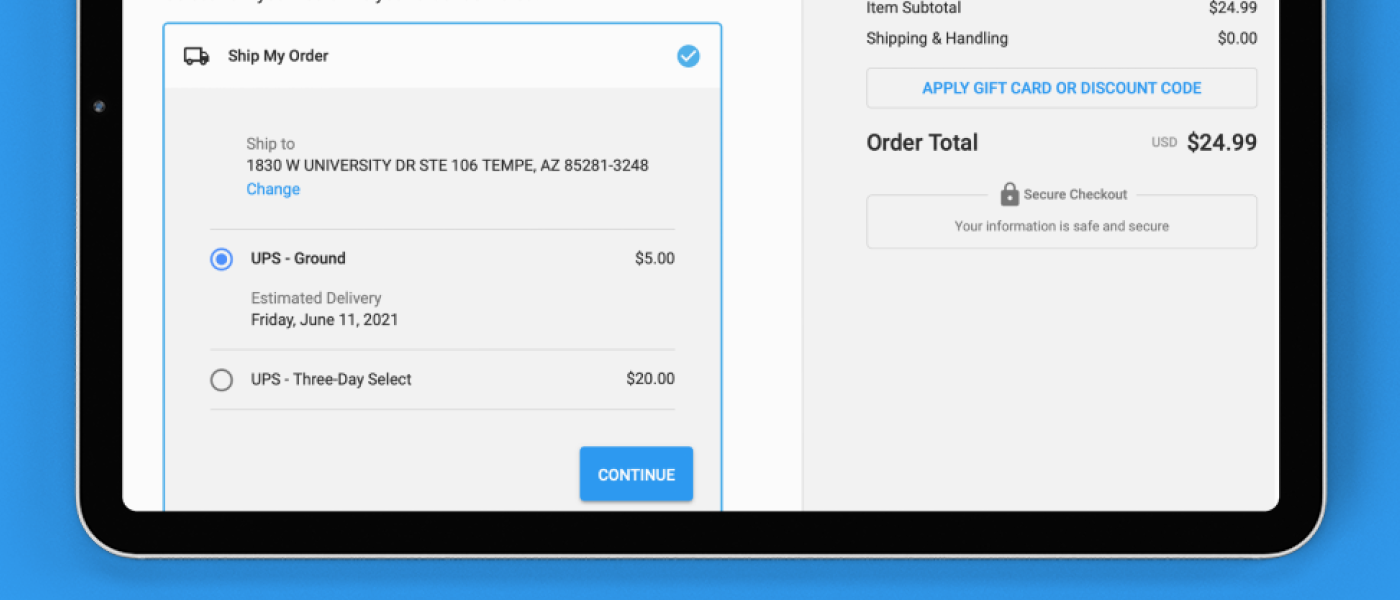Click the delivery truck icon
The width and height of the screenshot is (1400, 600).
click(196, 56)
